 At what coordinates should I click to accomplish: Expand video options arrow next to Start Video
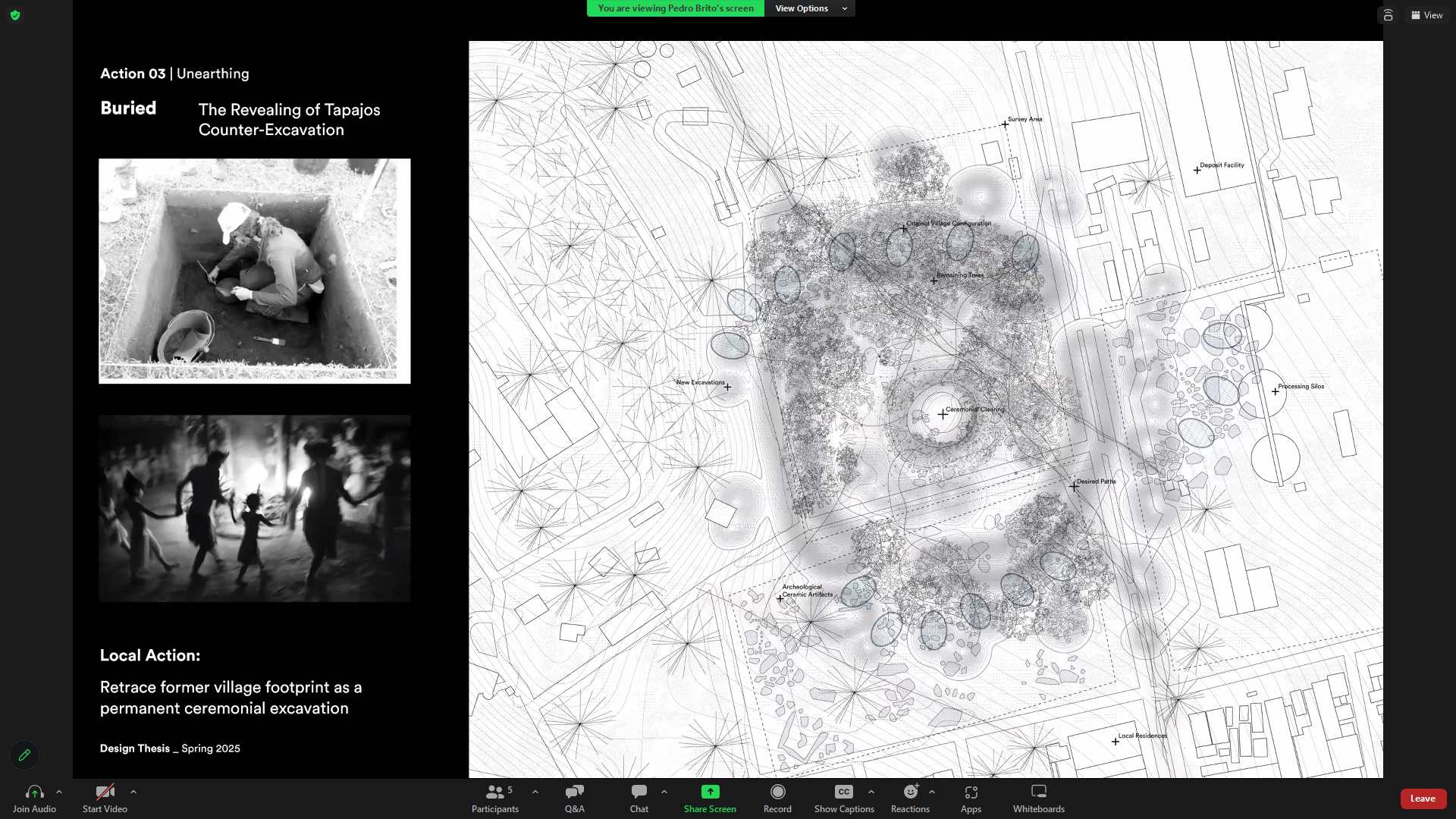133,792
